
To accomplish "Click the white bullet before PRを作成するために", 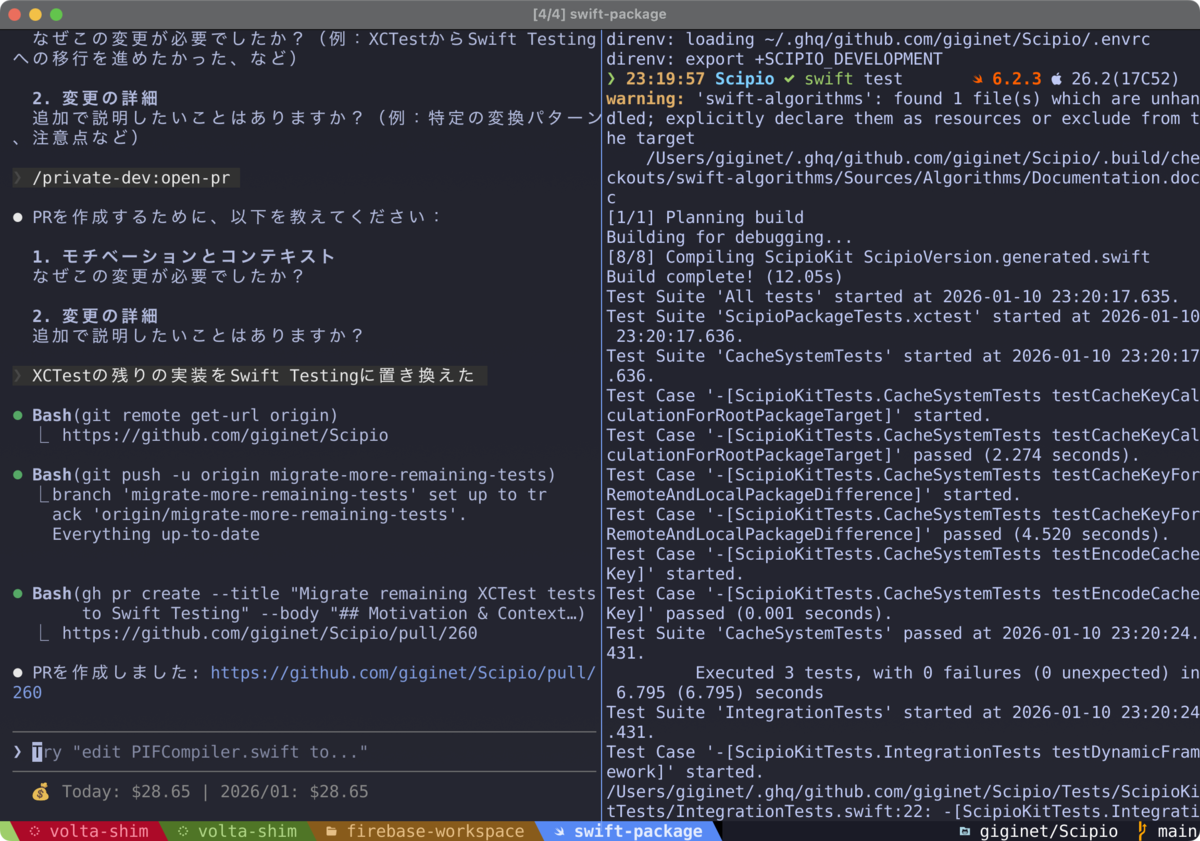I will tap(18, 217).
